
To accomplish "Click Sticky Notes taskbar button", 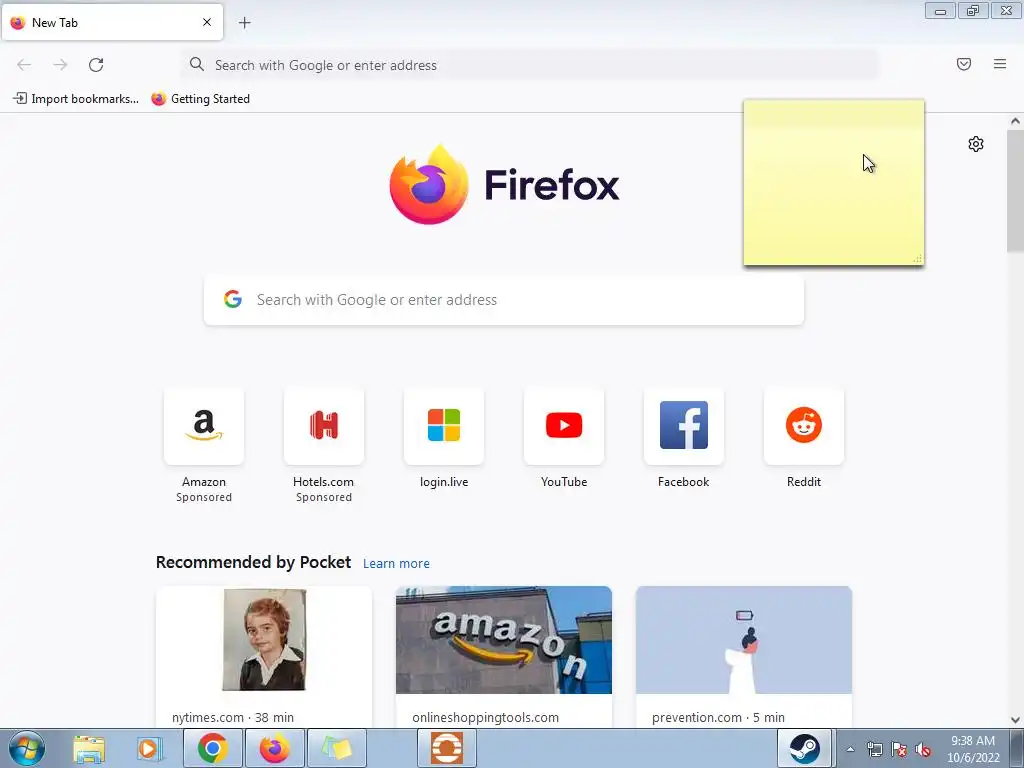I will pos(336,748).
